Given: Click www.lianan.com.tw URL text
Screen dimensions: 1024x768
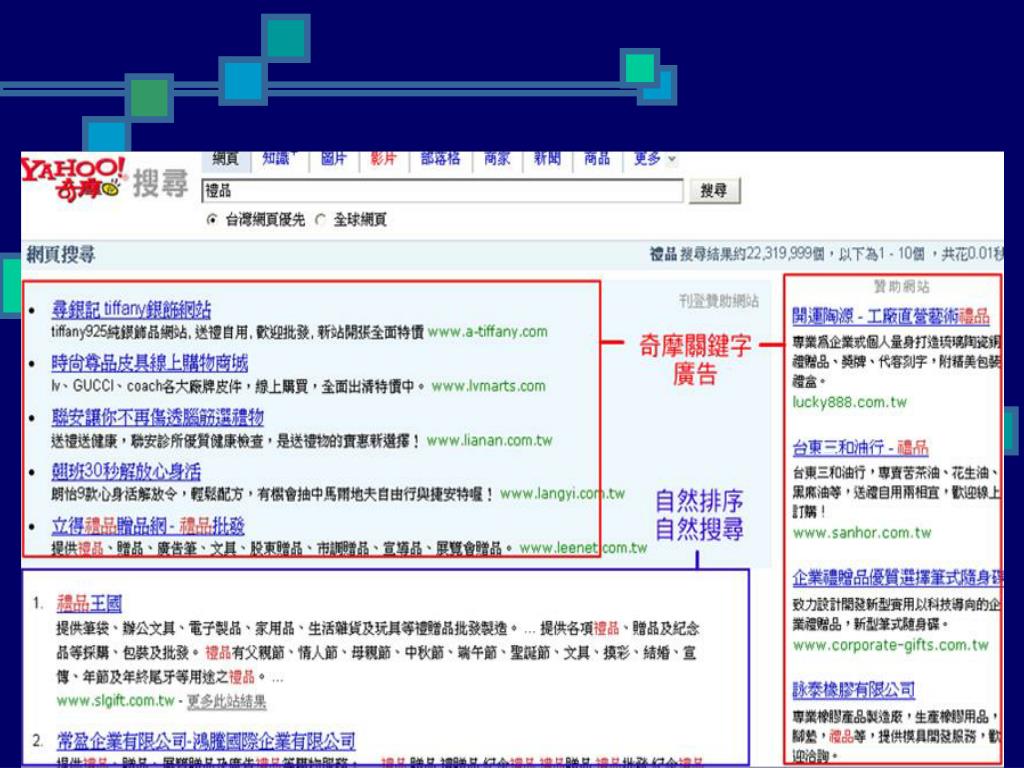Looking at the screenshot, I should click(x=490, y=441).
